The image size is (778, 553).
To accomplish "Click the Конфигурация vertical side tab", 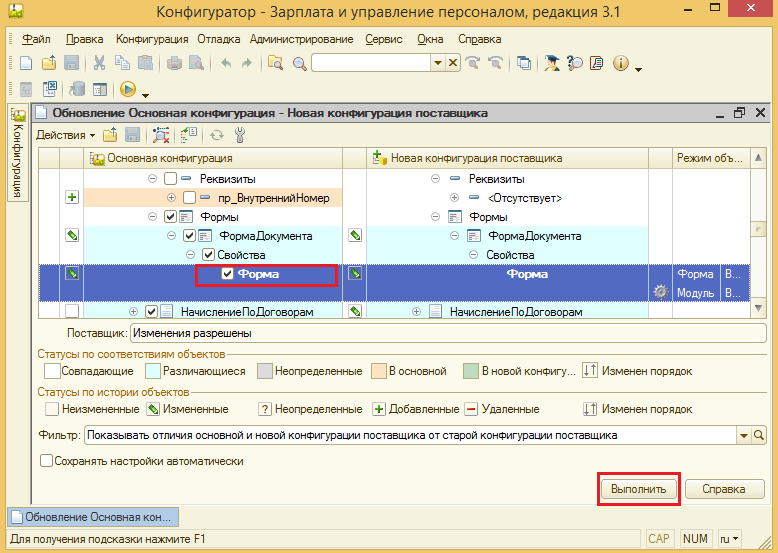I will pyautogui.click(x=18, y=153).
